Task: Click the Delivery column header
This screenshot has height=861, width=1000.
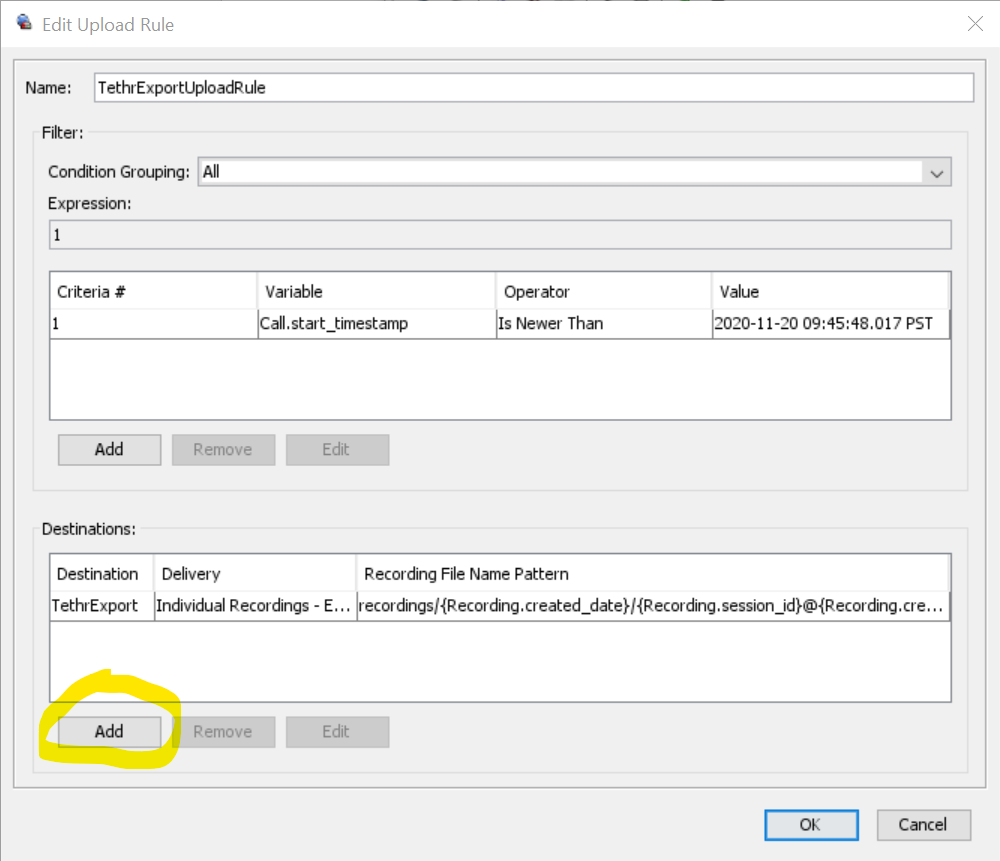Action: coord(255,574)
